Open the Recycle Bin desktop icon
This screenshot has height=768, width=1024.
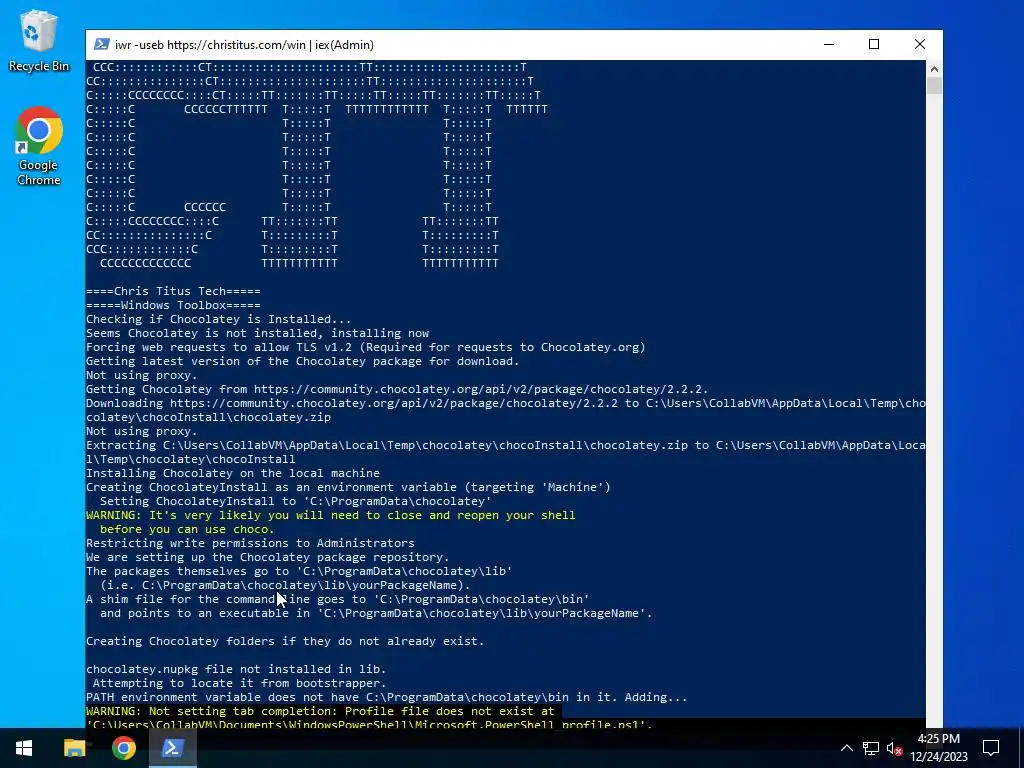click(x=39, y=40)
